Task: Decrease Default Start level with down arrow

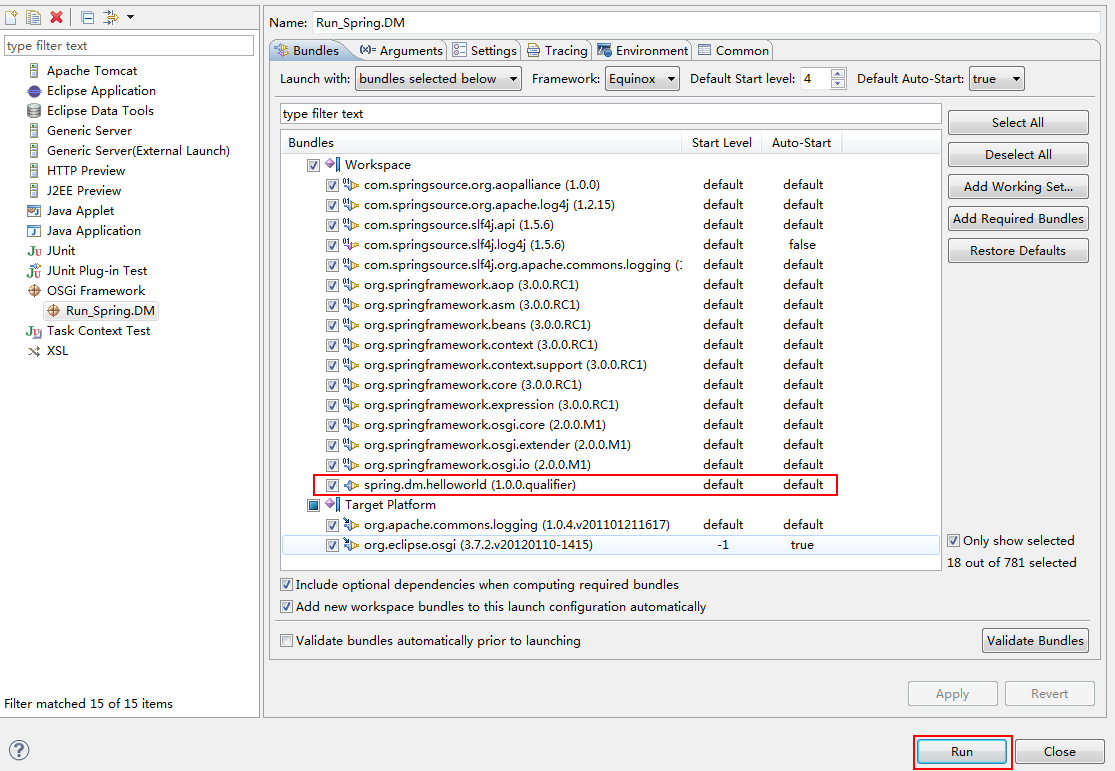Action: 838,84
